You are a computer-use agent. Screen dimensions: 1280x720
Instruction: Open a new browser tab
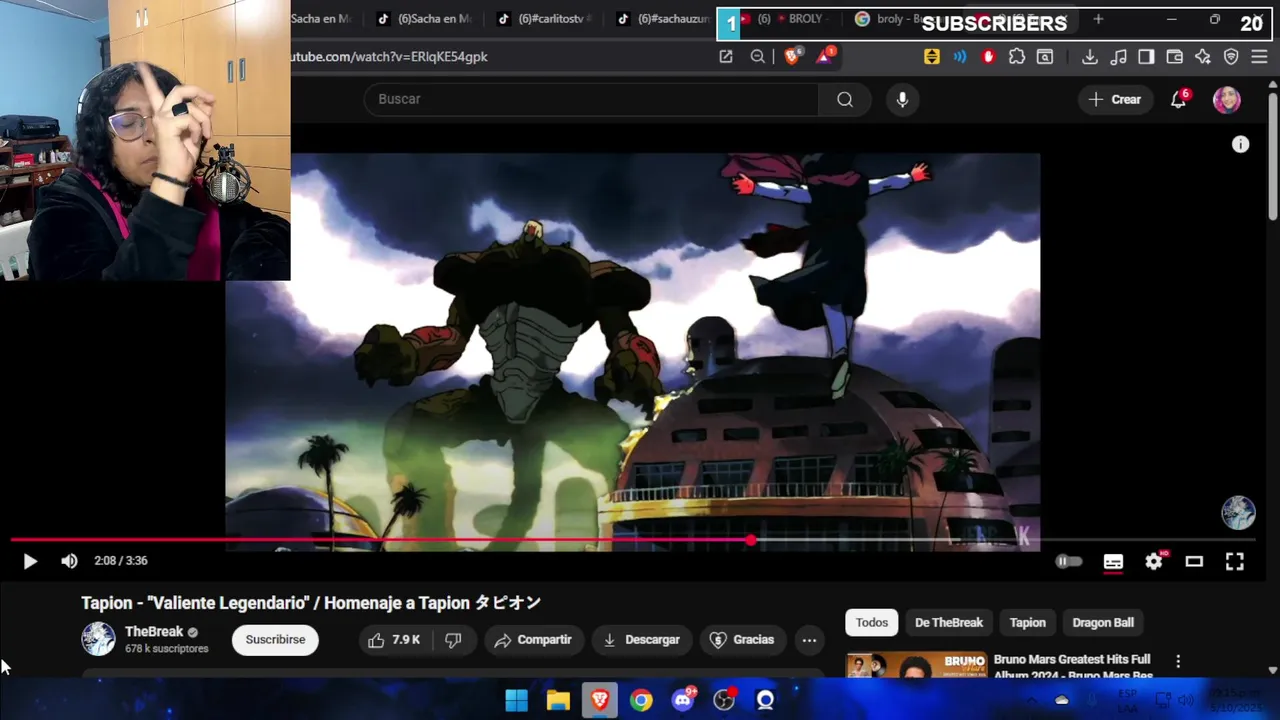(1098, 19)
